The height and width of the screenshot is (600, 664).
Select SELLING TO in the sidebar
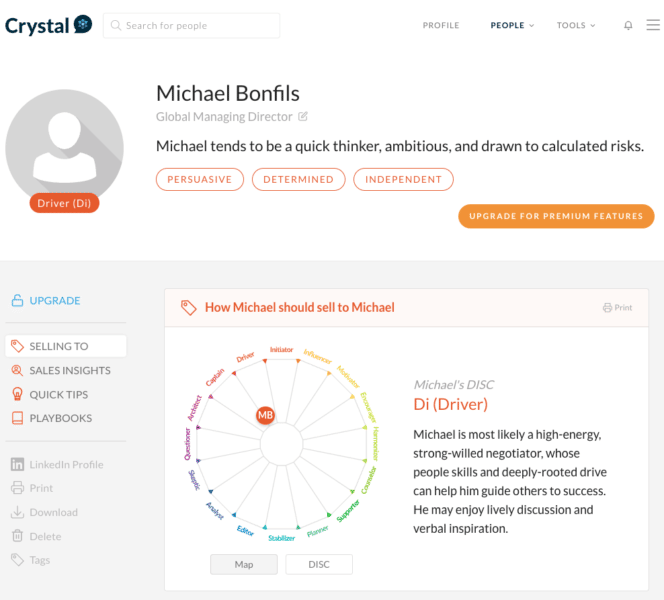pyautogui.click(x=66, y=346)
